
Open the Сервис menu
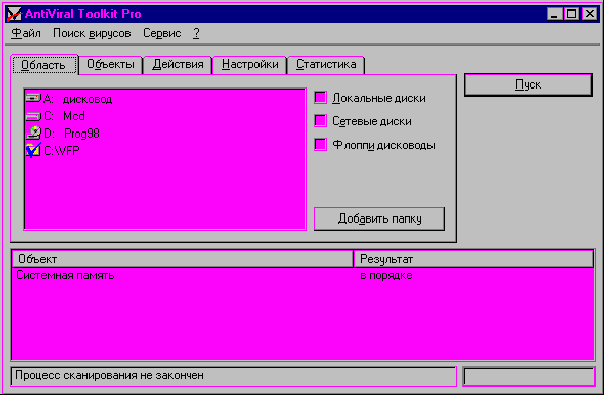pos(162,34)
